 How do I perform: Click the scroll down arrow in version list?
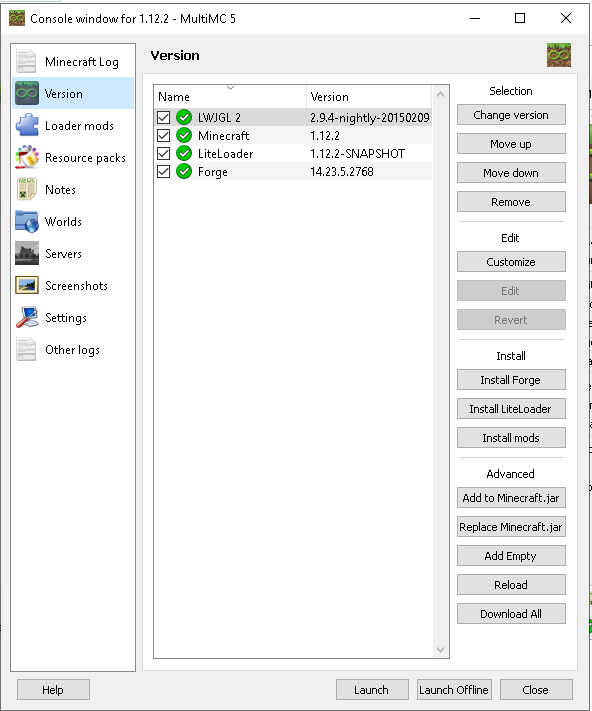coord(440,649)
